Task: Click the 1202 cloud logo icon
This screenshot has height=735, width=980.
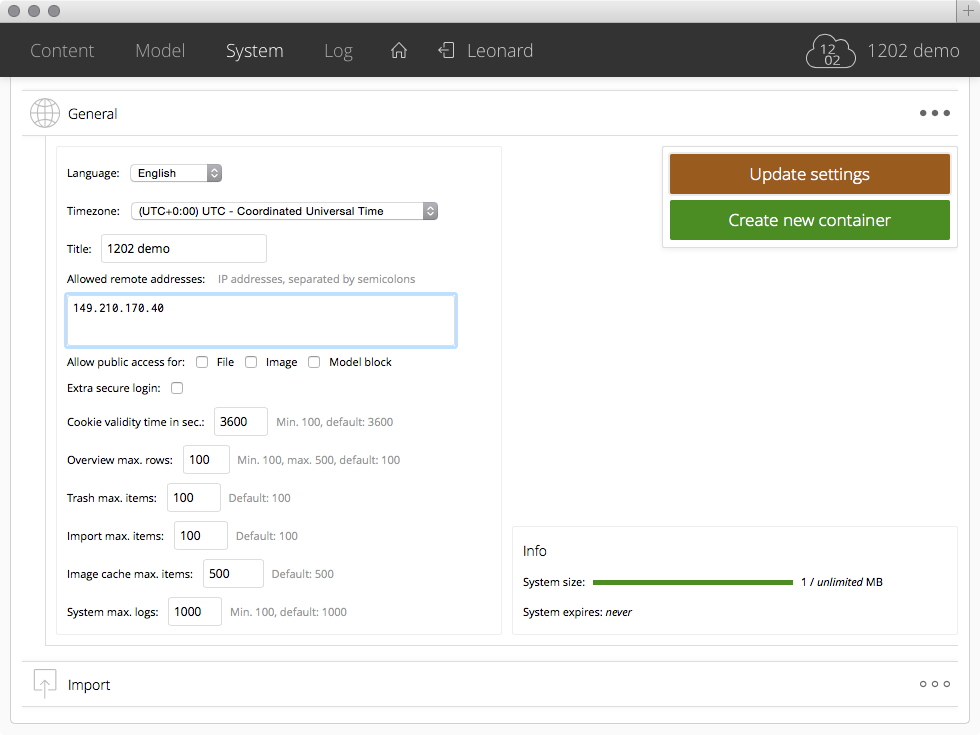Action: 831,52
